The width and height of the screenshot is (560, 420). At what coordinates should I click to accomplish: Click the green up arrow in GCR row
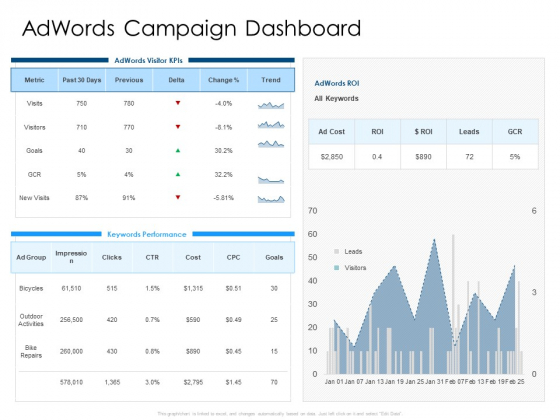[x=178, y=174]
